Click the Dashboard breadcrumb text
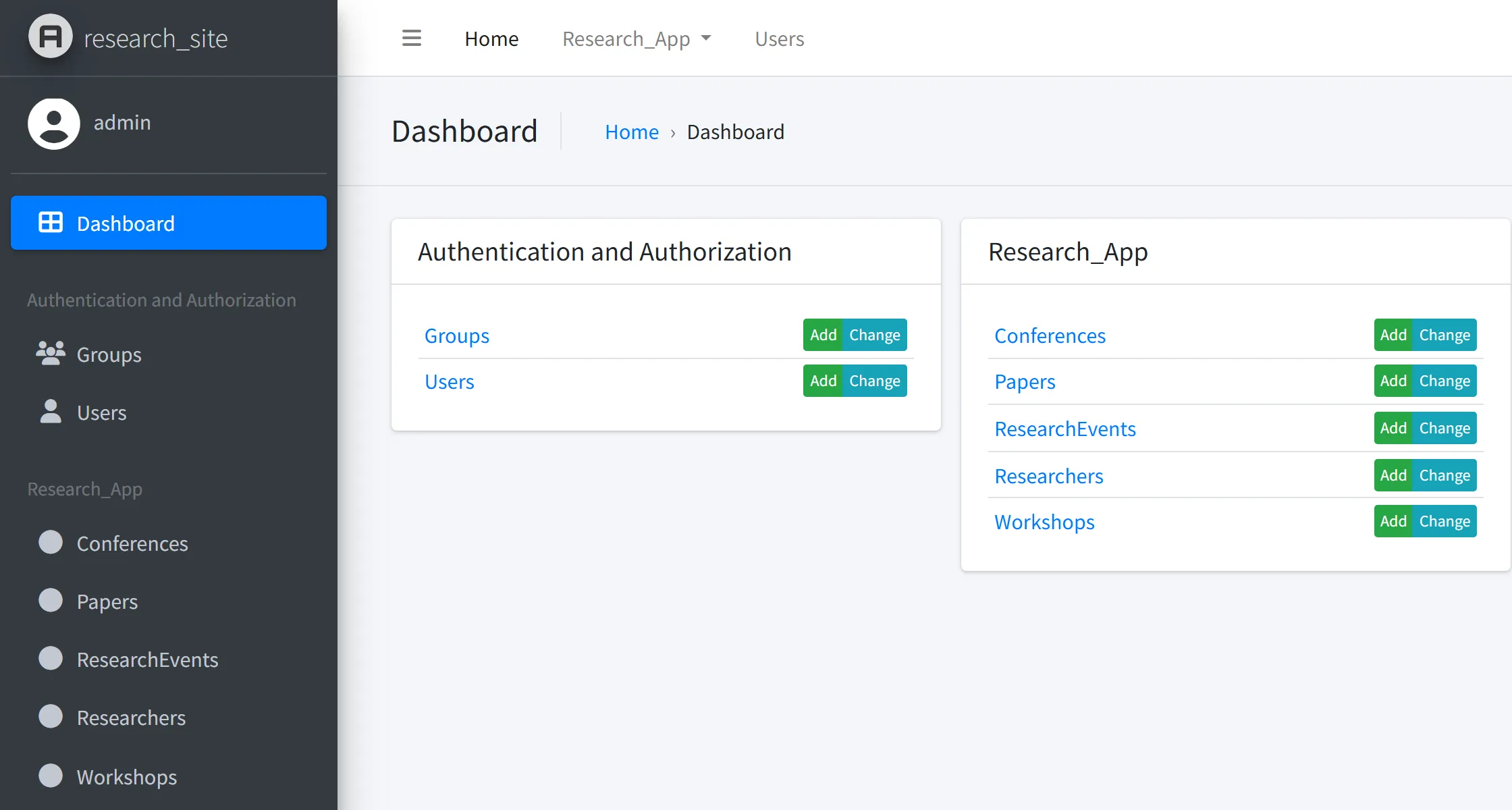This screenshot has height=810, width=1512. point(736,132)
